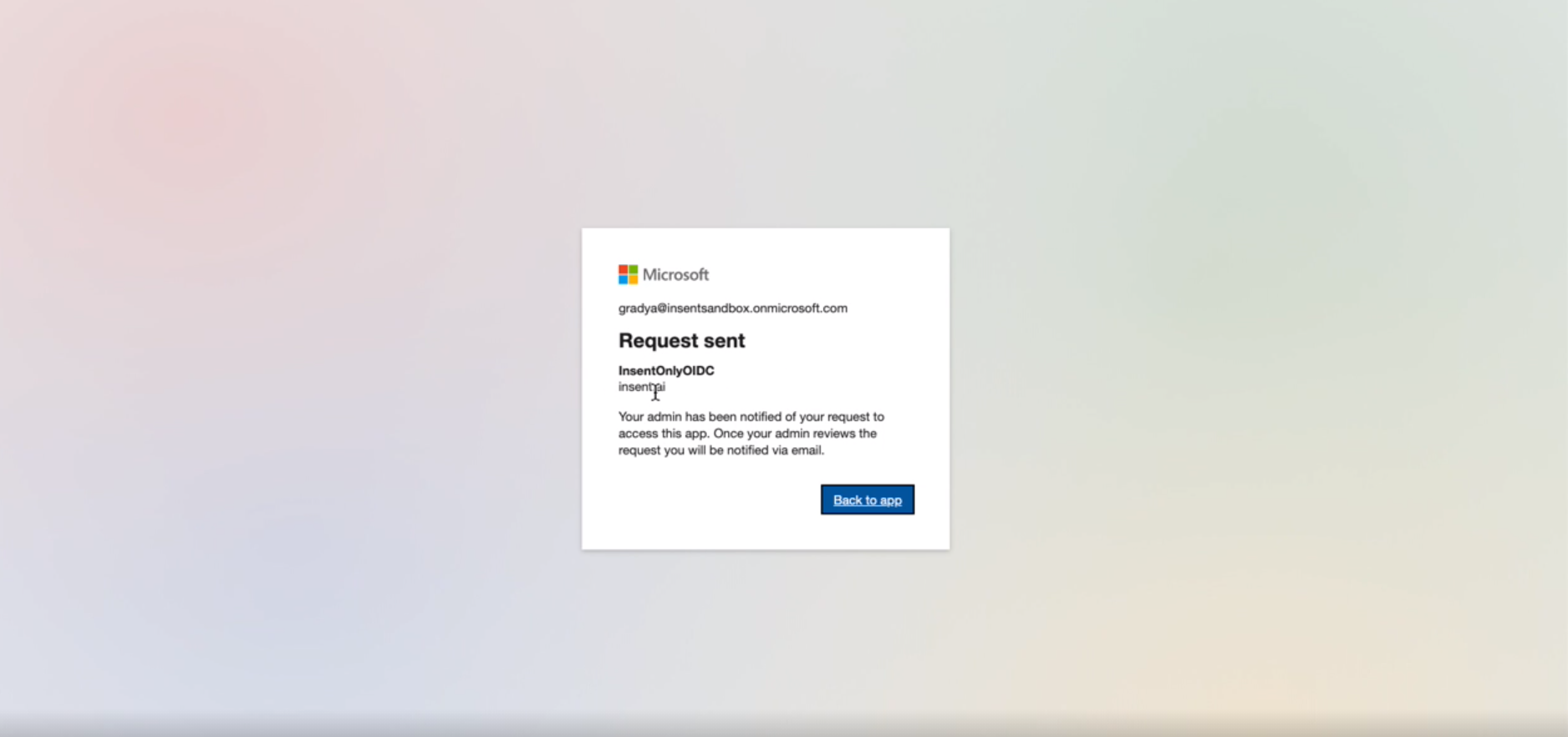Click the Microsoft four-color logo icon
The image size is (1568, 737).
(628, 274)
